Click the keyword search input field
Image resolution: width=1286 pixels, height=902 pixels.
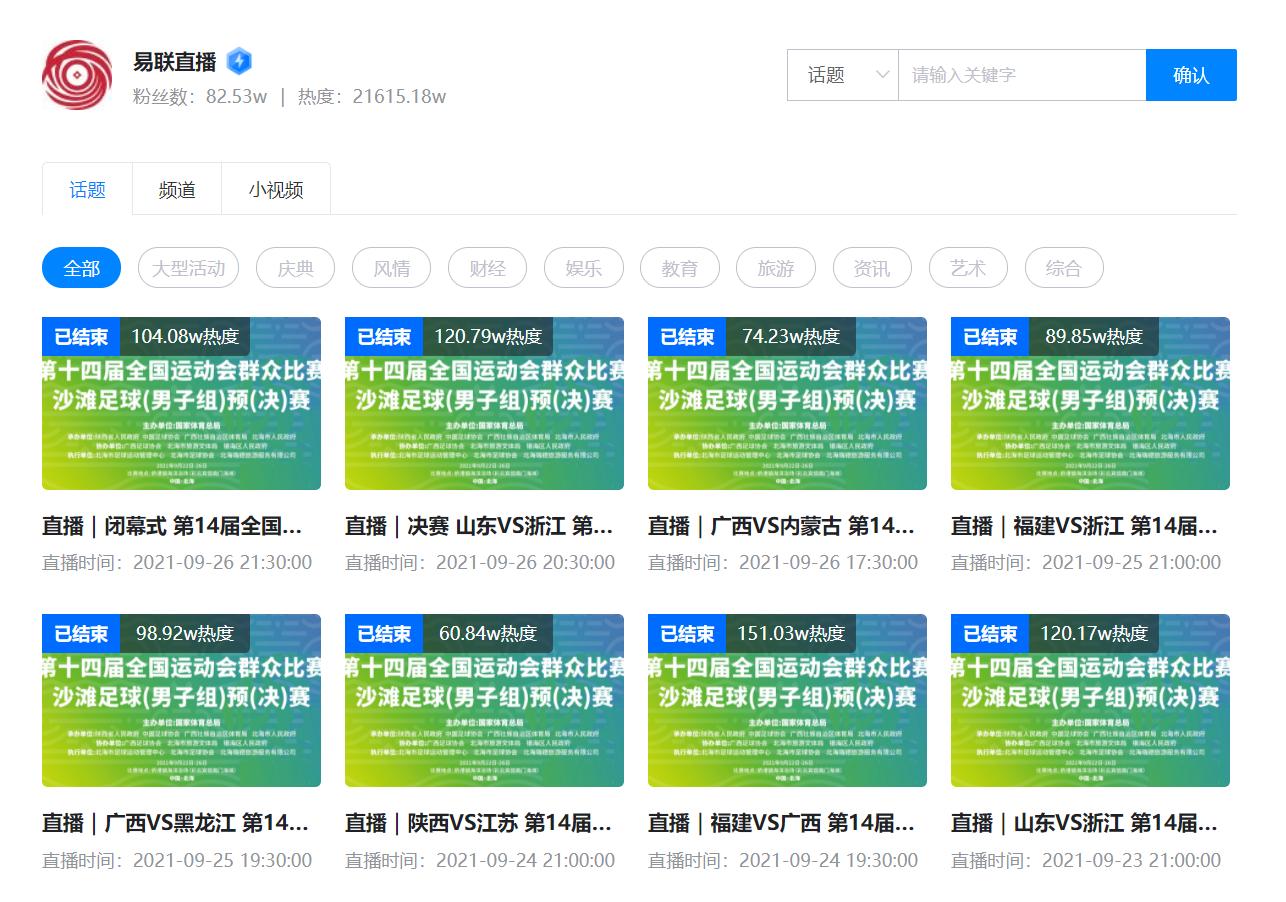tap(1022, 75)
